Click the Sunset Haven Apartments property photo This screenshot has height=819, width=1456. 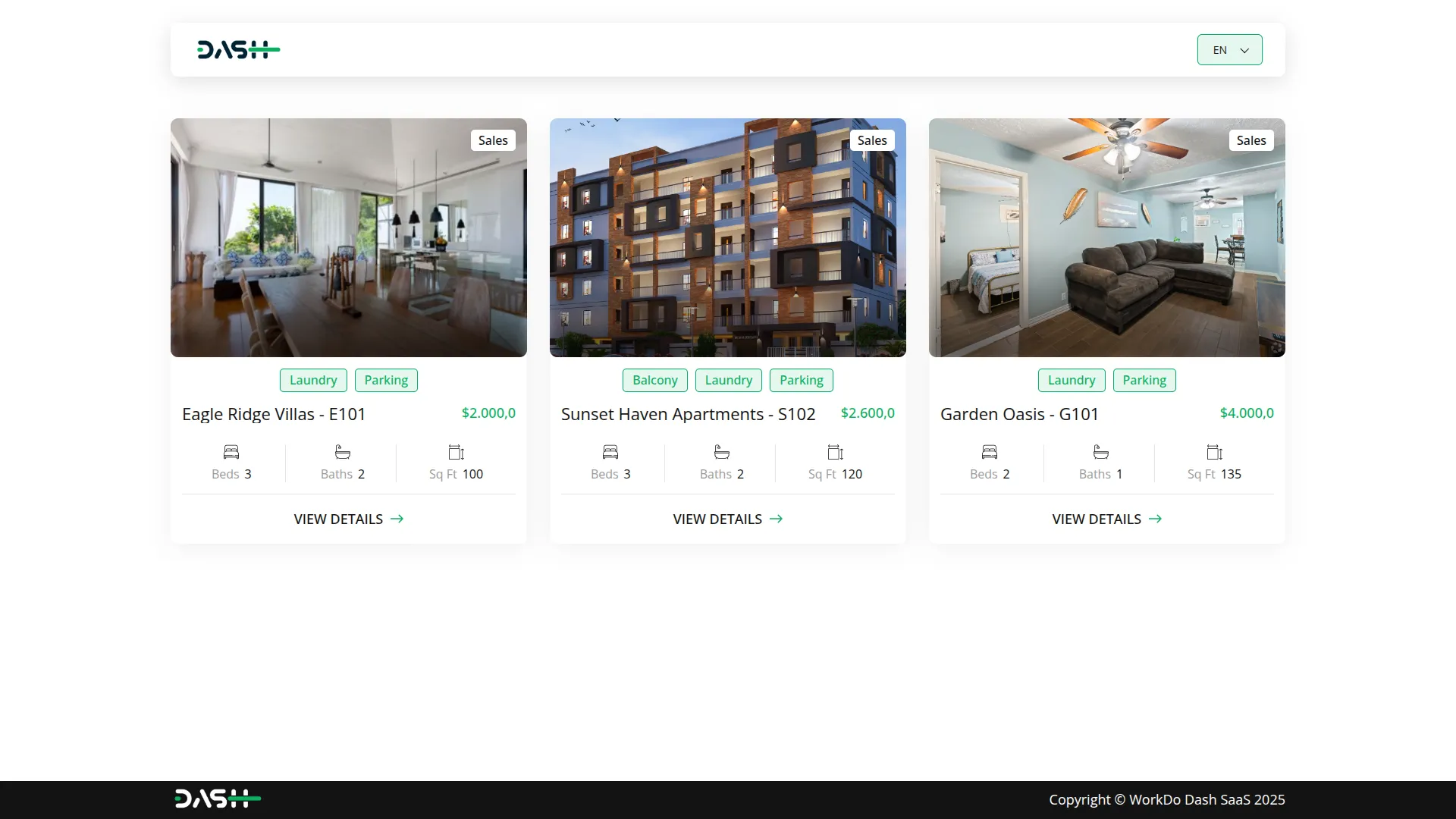tap(727, 237)
